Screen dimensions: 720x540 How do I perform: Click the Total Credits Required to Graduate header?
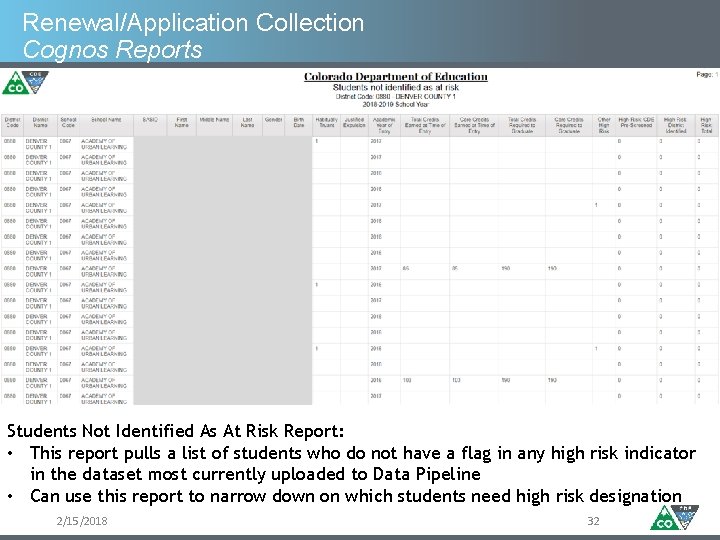click(522, 125)
